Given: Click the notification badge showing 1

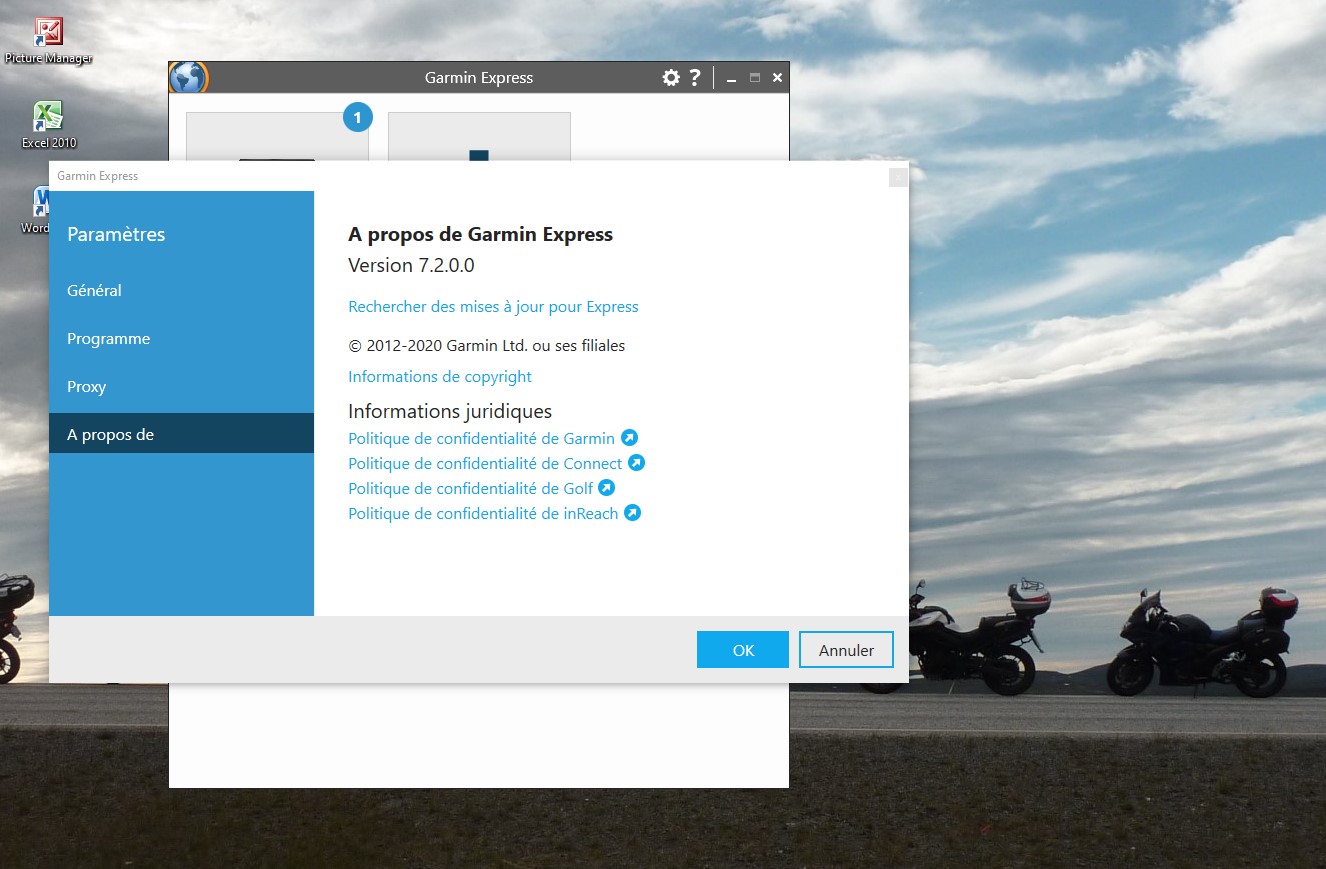Looking at the screenshot, I should point(357,118).
